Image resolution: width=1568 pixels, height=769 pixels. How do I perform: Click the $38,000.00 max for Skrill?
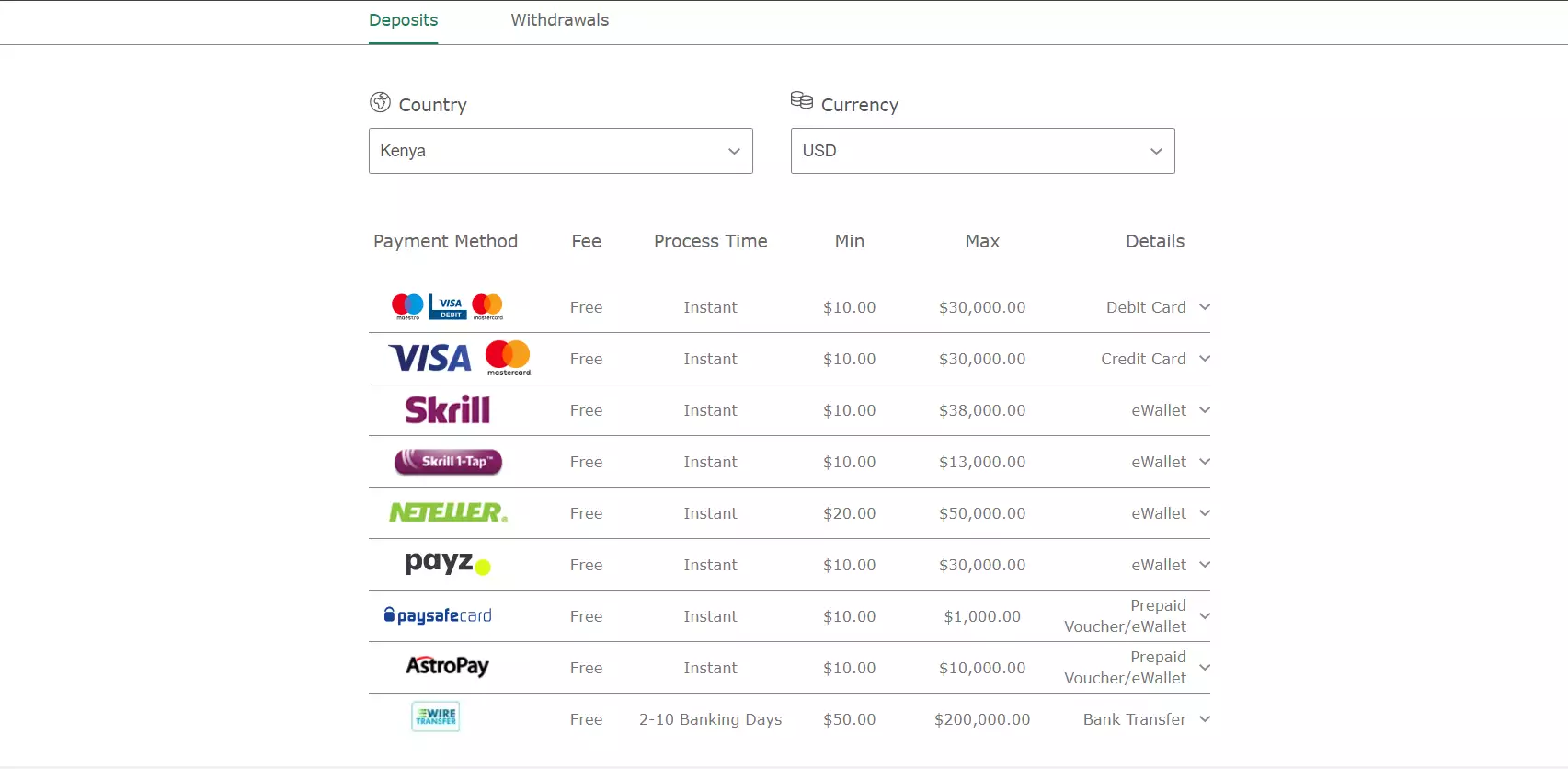click(982, 410)
